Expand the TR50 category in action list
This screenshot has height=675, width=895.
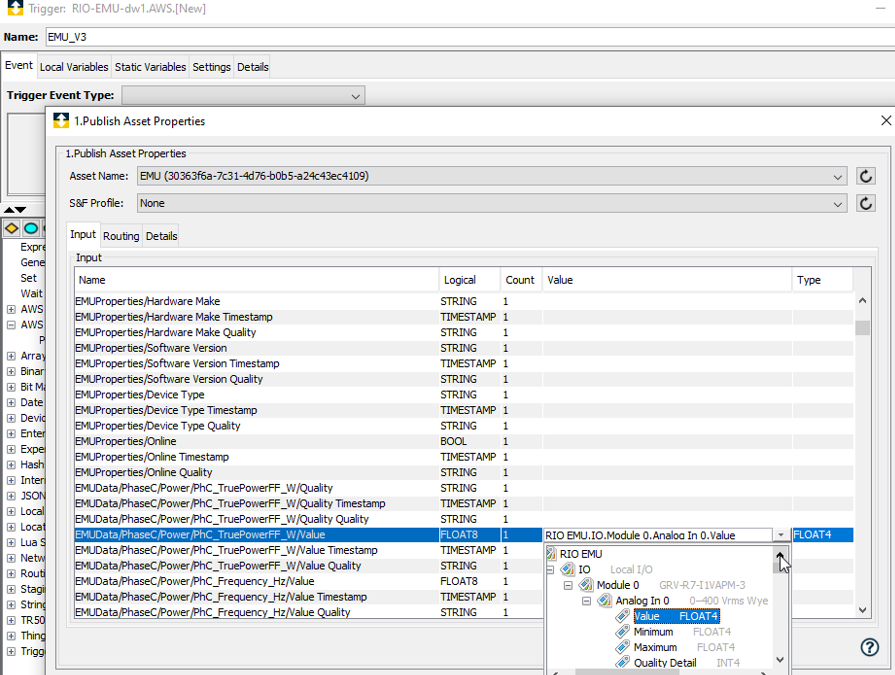tap(11, 620)
